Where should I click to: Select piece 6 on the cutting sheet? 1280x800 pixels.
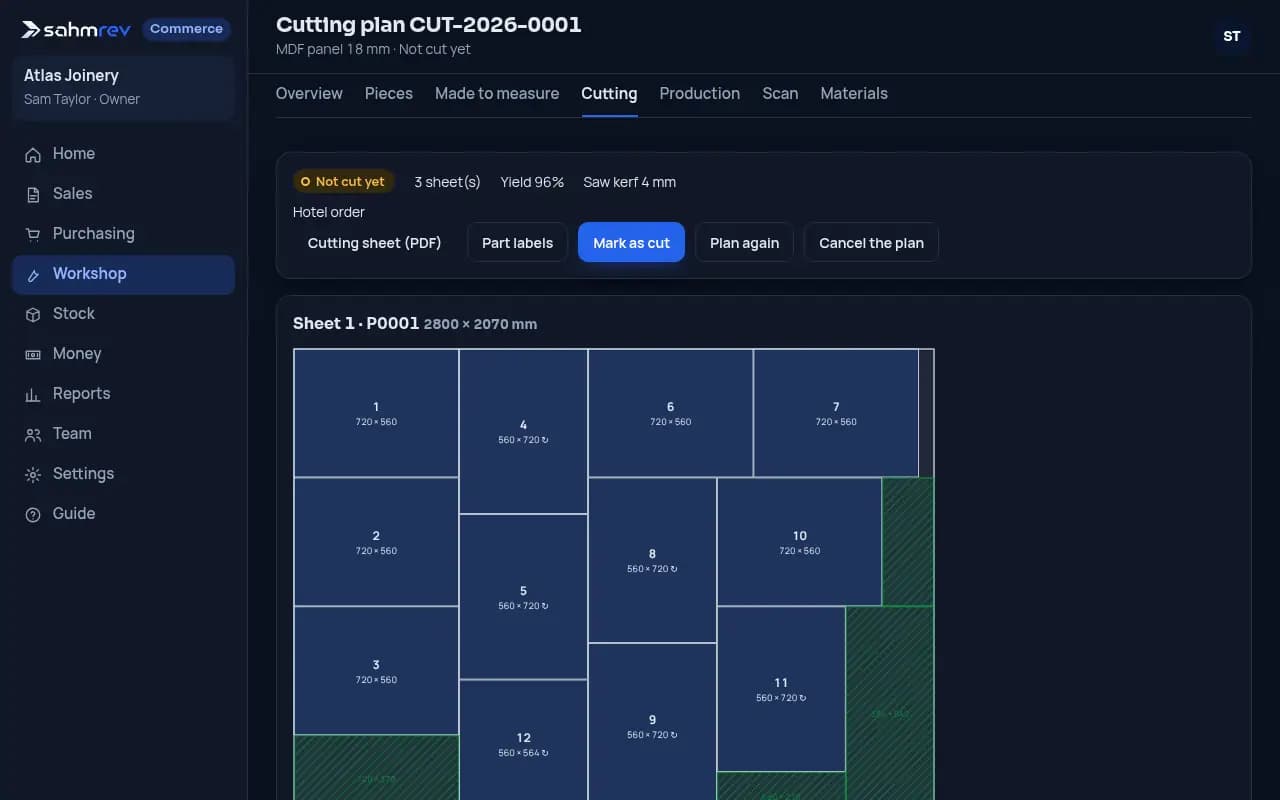[670, 413]
